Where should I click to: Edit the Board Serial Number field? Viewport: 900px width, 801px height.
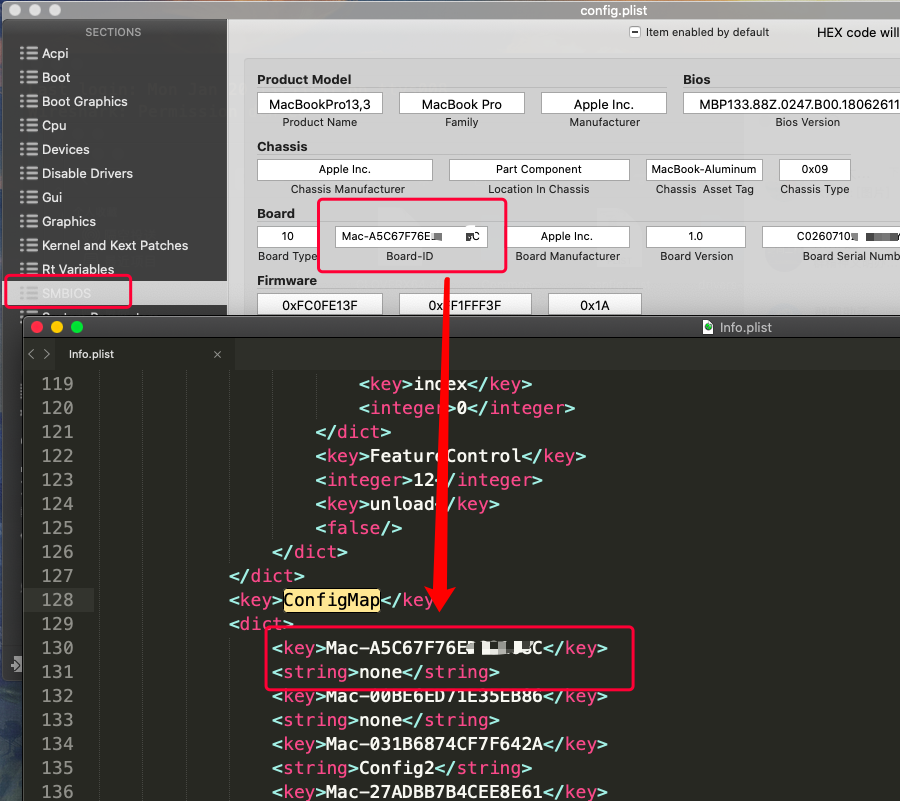(x=831, y=236)
